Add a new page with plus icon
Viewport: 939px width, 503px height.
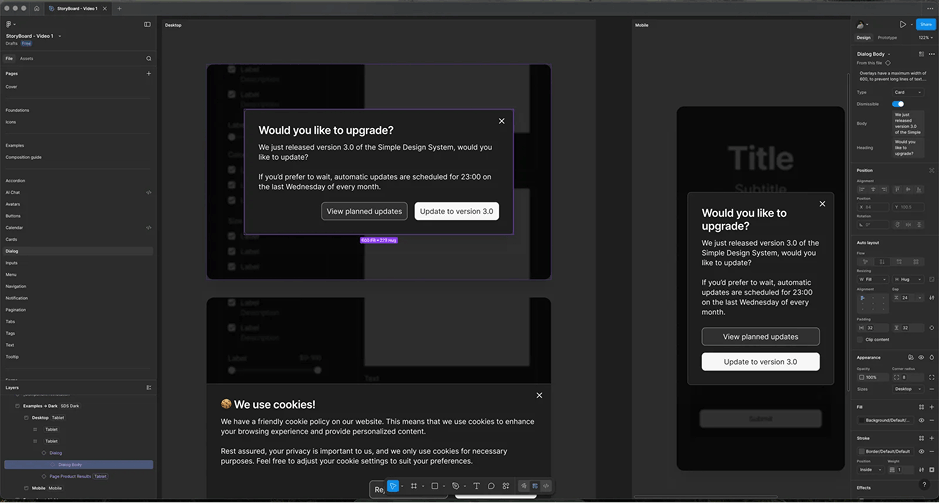point(149,74)
